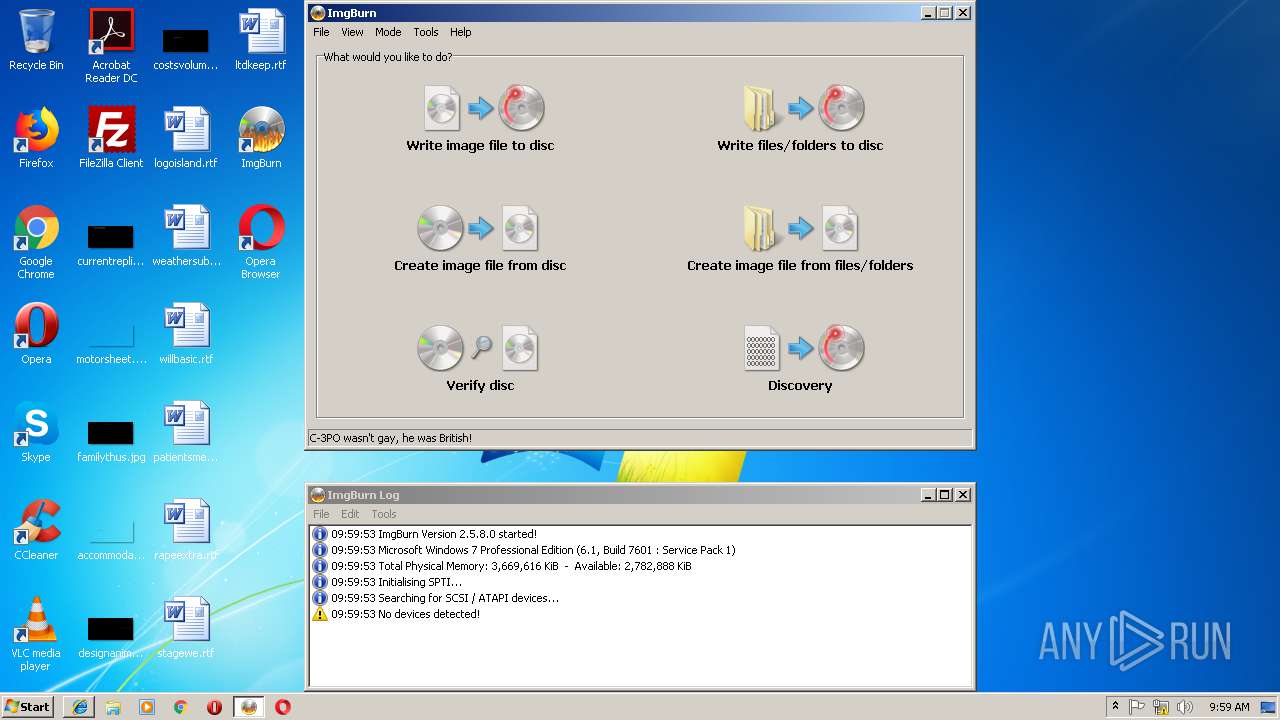Select the Opera Browser desktop icon
Screen dimensions: 1280x720
point(261,242)
